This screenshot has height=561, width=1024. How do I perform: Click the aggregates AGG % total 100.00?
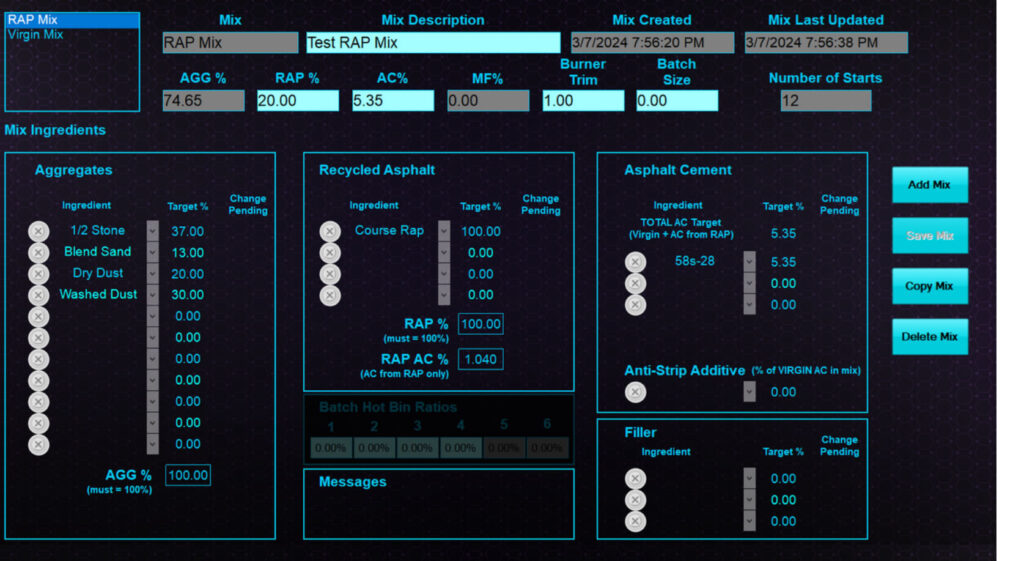click(x=188, y=475)
